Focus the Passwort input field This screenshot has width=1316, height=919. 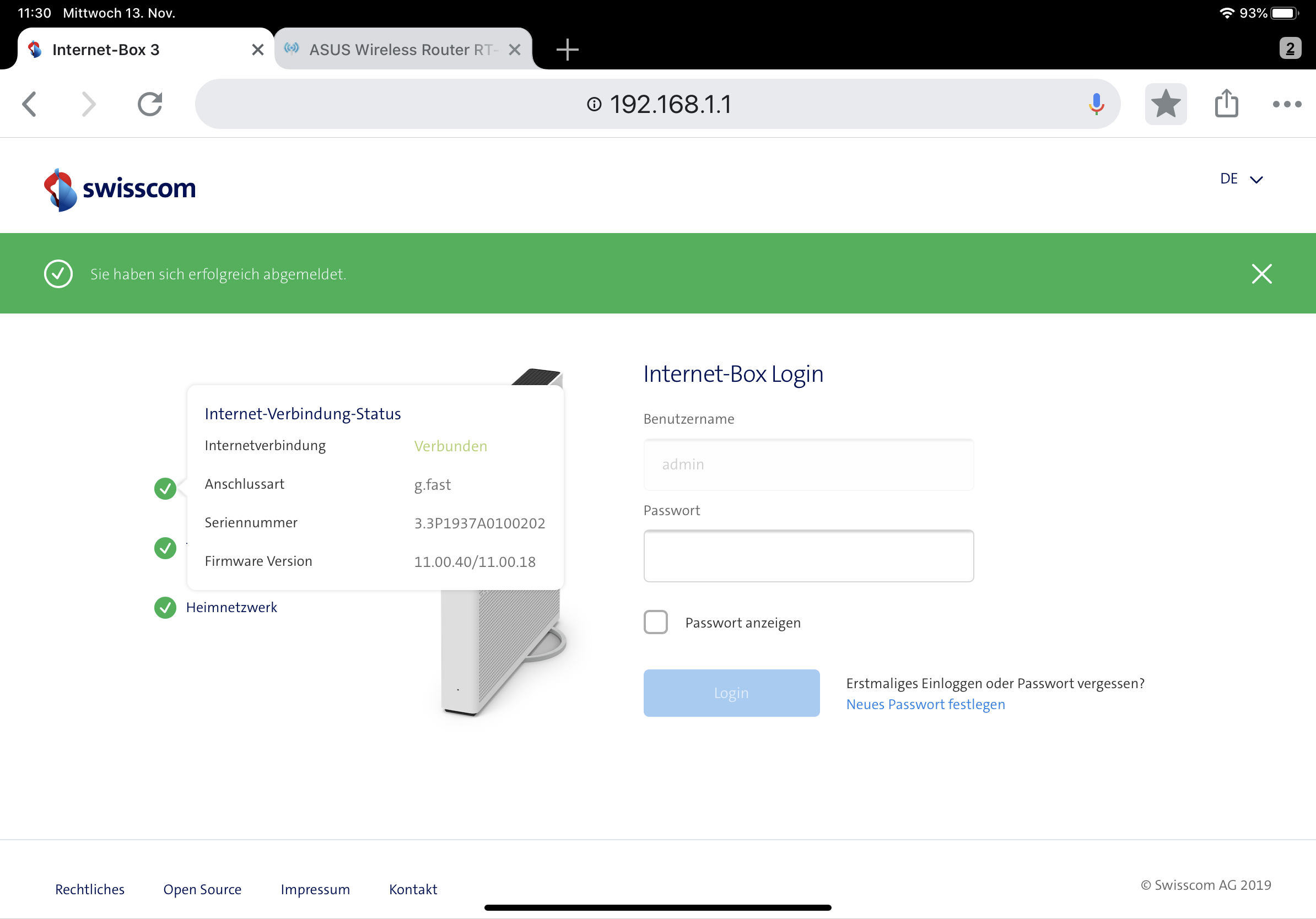pos(808,556)
